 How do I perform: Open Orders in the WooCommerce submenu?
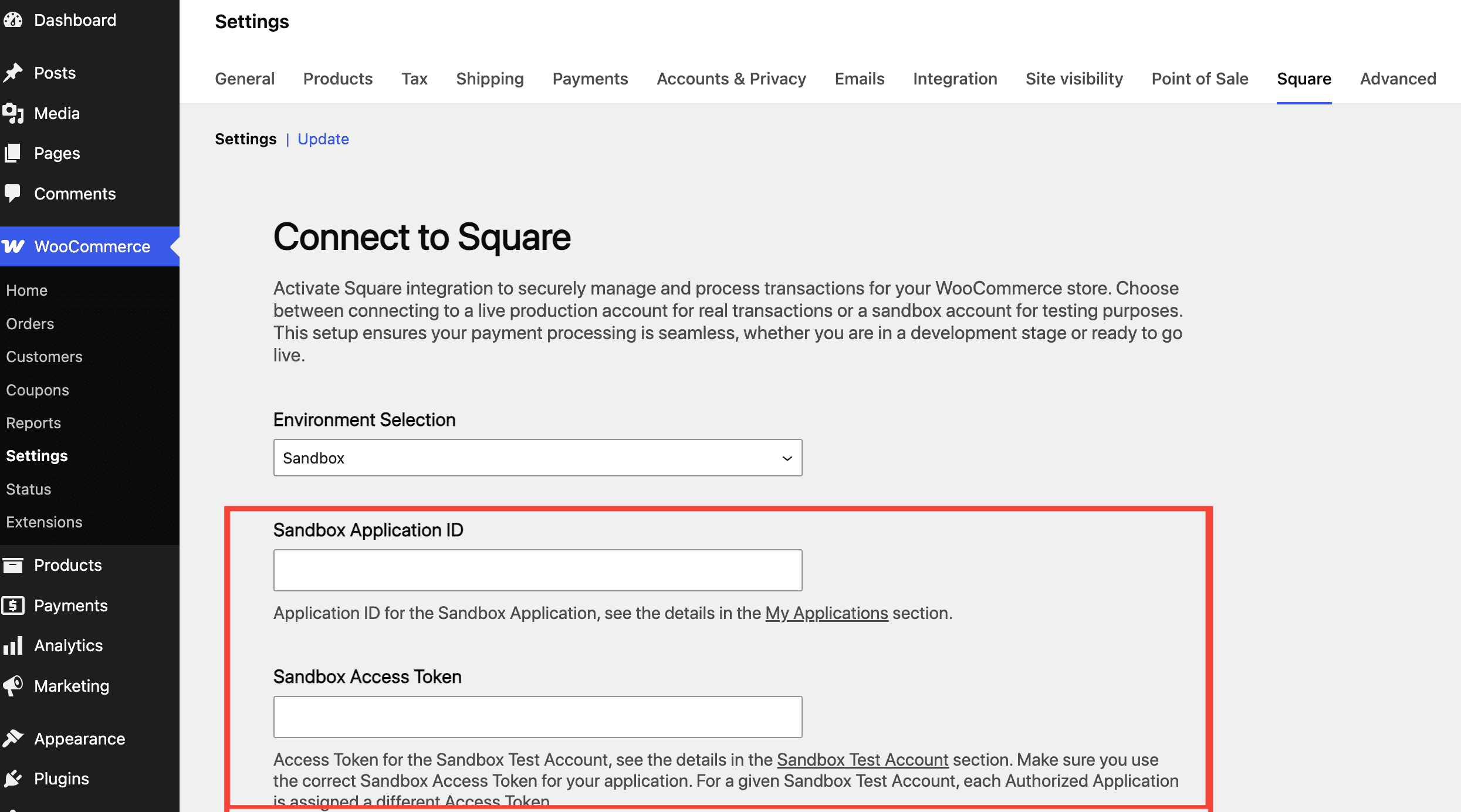30,323
